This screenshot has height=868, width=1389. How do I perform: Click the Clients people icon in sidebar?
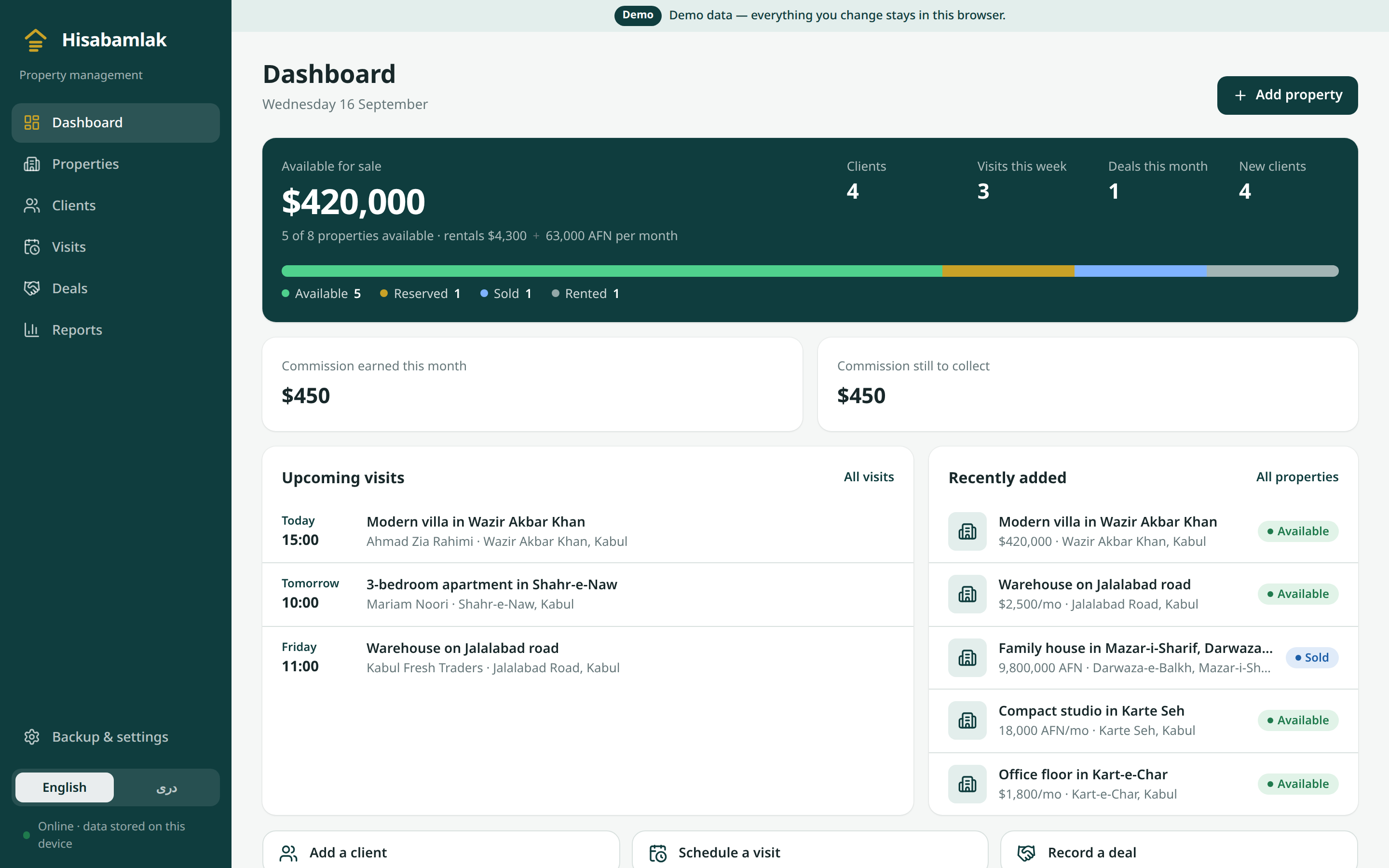point(31,205)
